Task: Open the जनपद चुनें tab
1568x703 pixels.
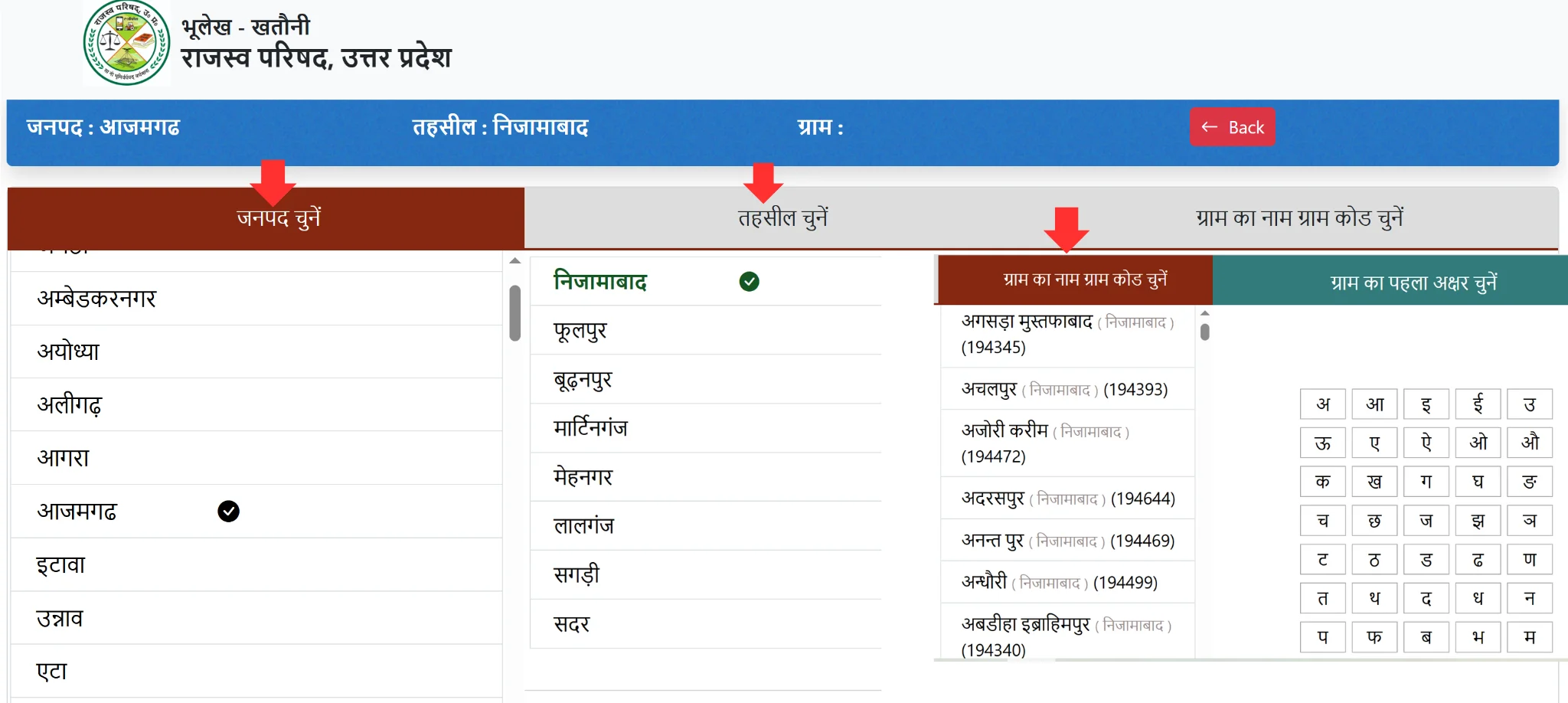Action: coord(266,218)
